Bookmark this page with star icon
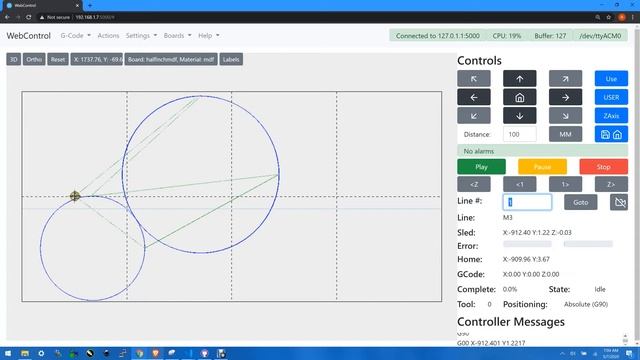The image size is (640, 360). (609, 17)
